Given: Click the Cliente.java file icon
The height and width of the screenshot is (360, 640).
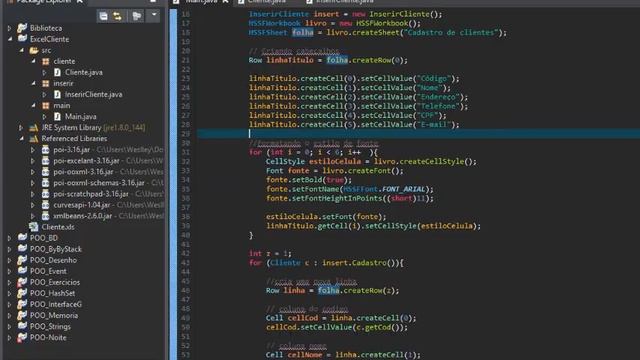Looking at the screenshot, I should coord(57,72).
